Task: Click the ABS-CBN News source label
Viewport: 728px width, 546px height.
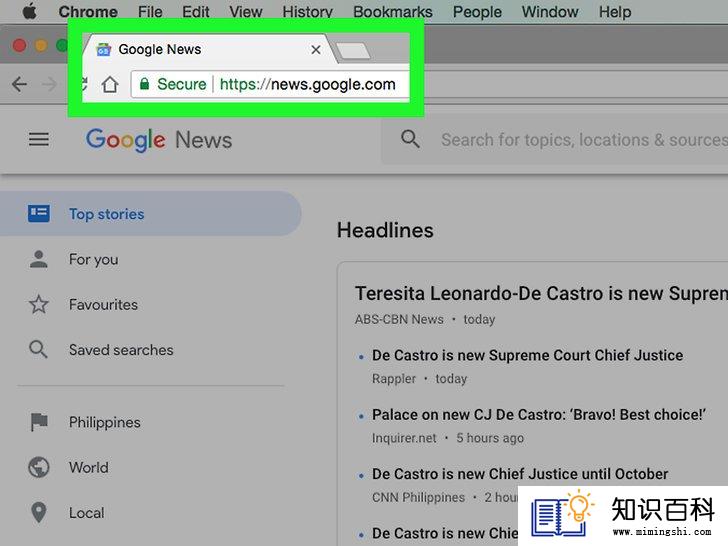Action: 399,319
